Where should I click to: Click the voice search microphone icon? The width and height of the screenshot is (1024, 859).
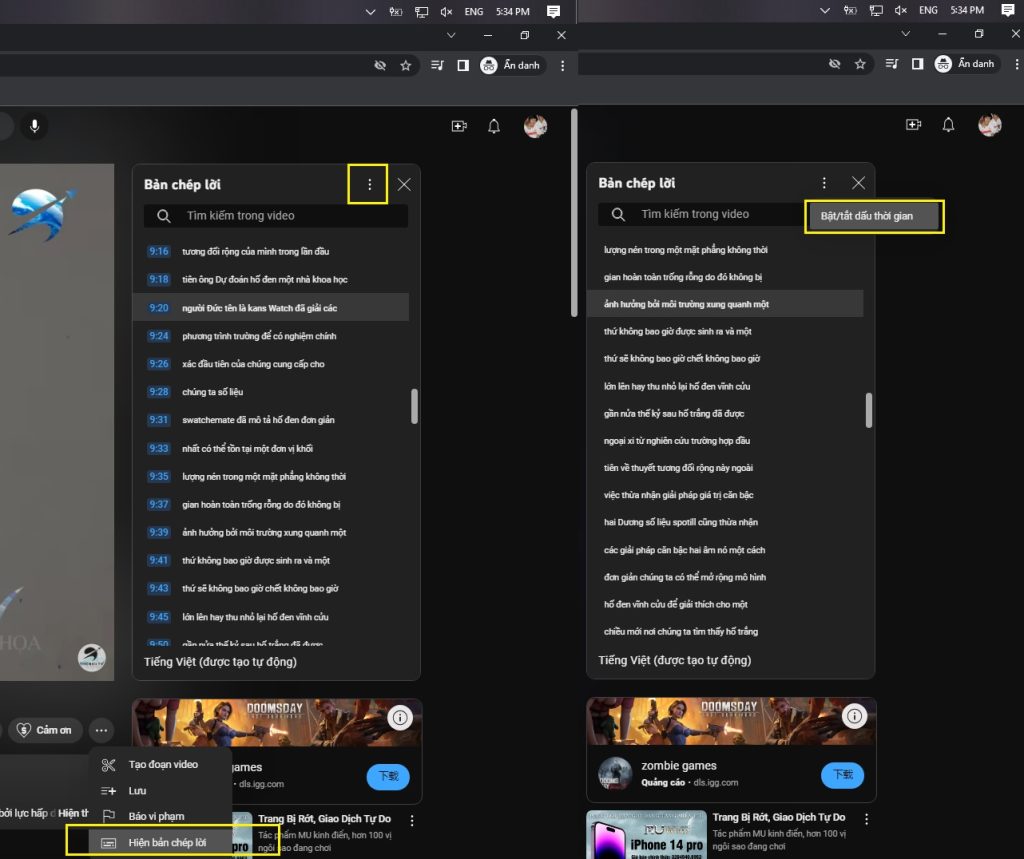coord(36,125)
